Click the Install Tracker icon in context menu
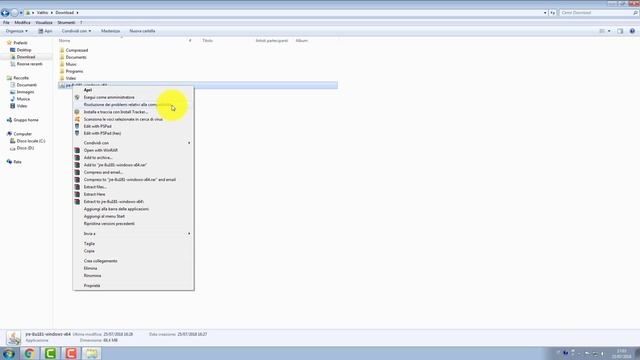640x360 pixels. [77, 112]
